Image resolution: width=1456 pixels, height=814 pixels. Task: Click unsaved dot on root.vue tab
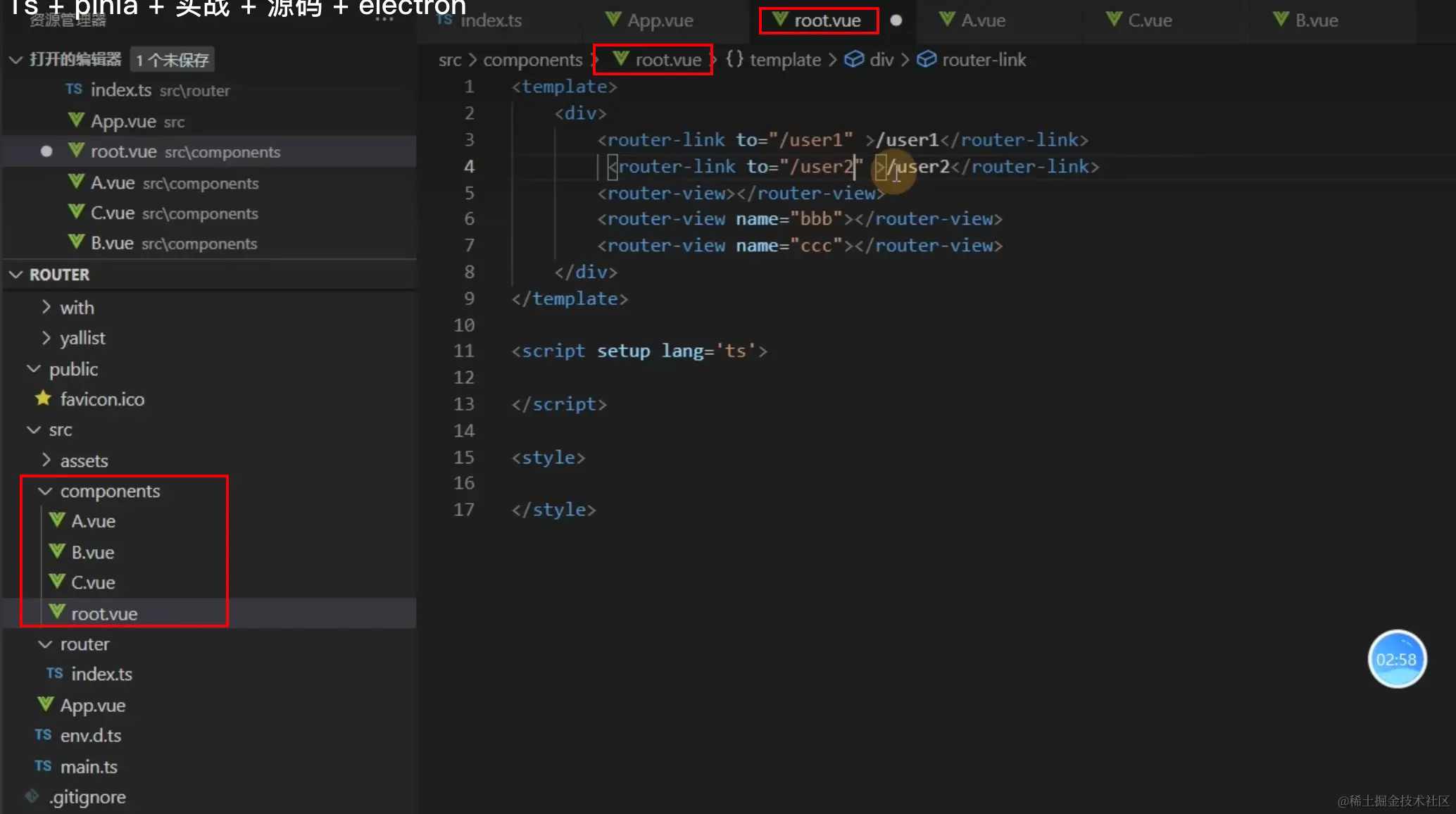(x=896, y=20)
